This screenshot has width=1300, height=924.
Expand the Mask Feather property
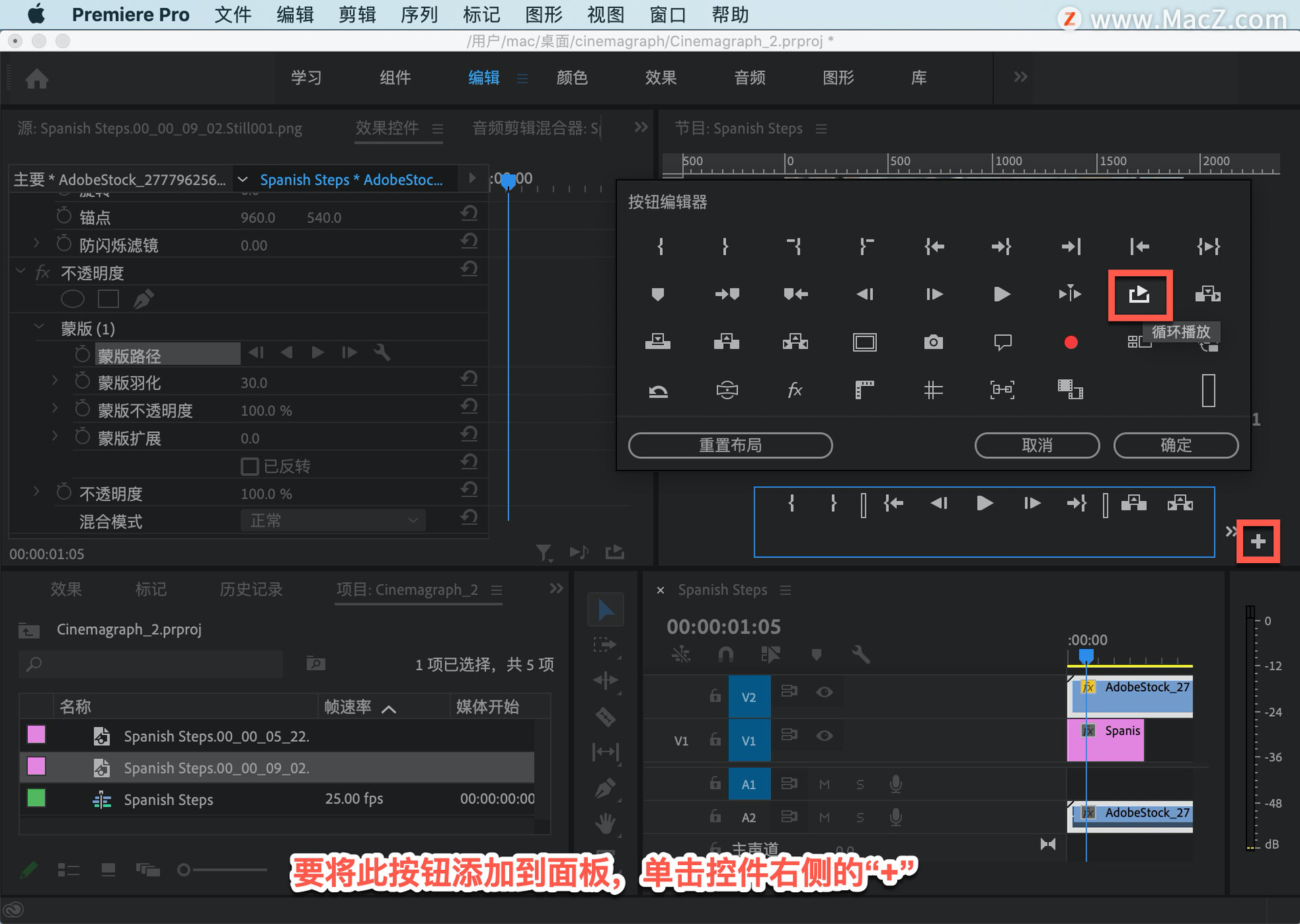(x=55, y=381)
